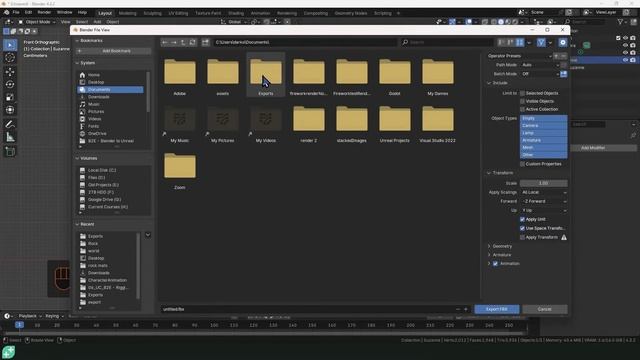Click Export FBX button
The height and width of the screenshot is (360, 640).
(x=497, y=309)
